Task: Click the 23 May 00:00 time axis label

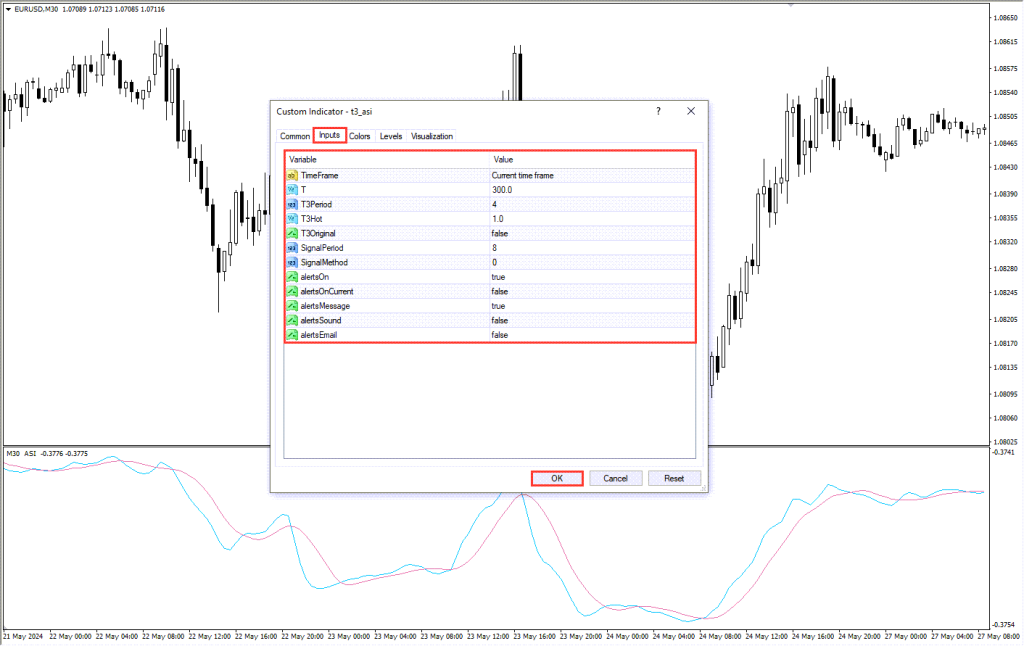Action: [x=349, y=636]
